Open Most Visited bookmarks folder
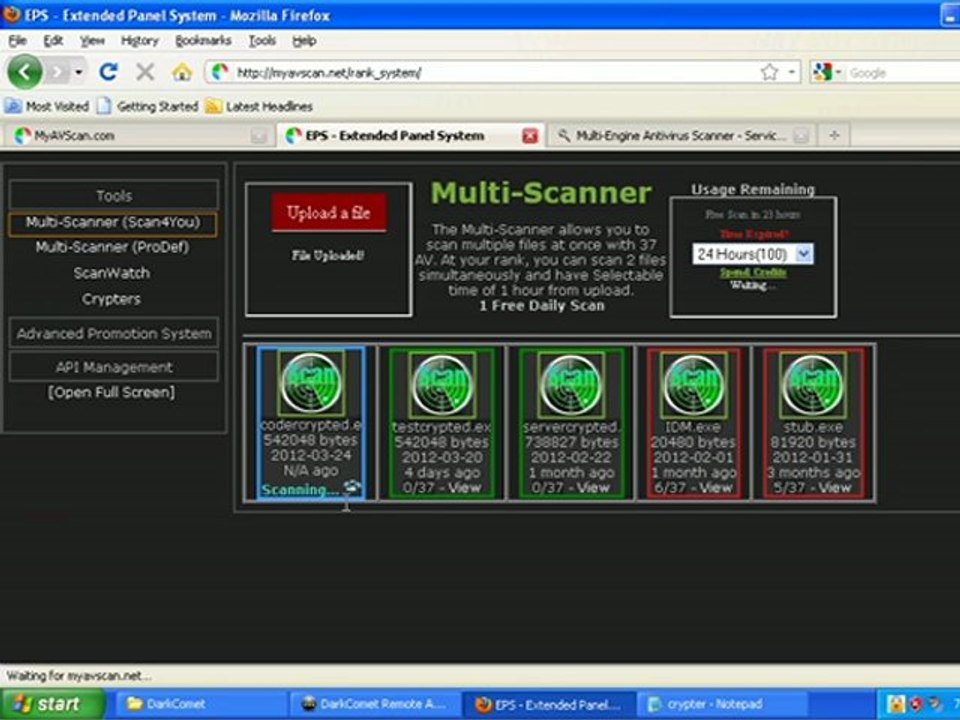The height and width of the screenshot is (720, 960). tap(48, 107)
